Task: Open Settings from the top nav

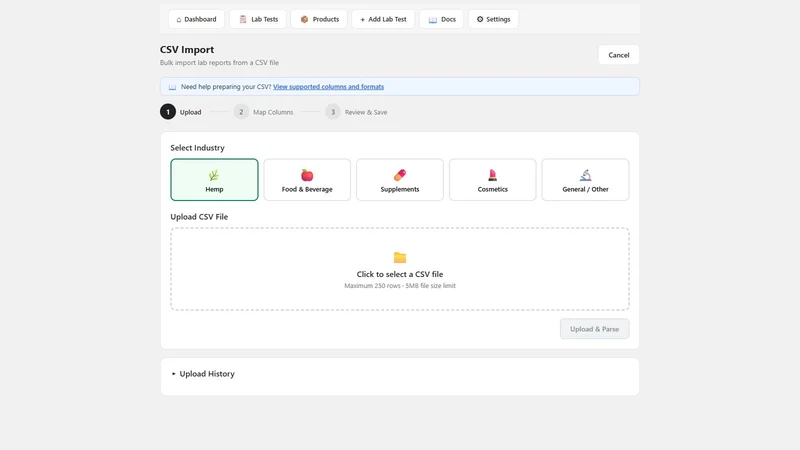Action: tap(493, 19)
